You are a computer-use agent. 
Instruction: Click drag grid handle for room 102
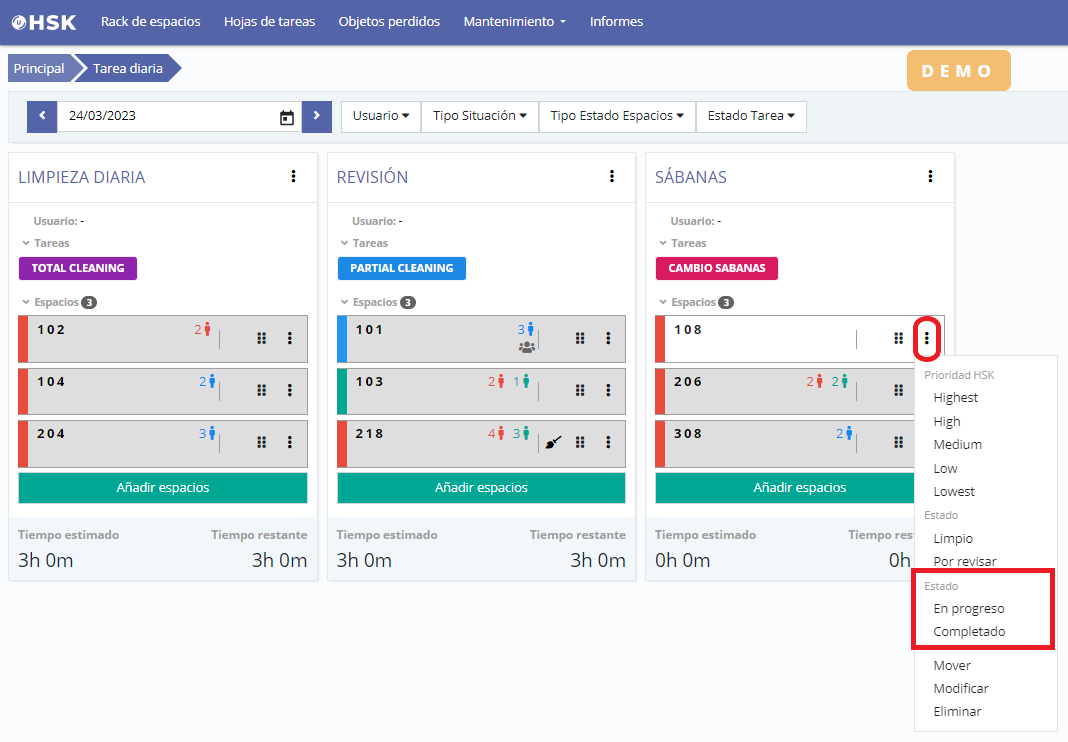(x=262, y=338)
